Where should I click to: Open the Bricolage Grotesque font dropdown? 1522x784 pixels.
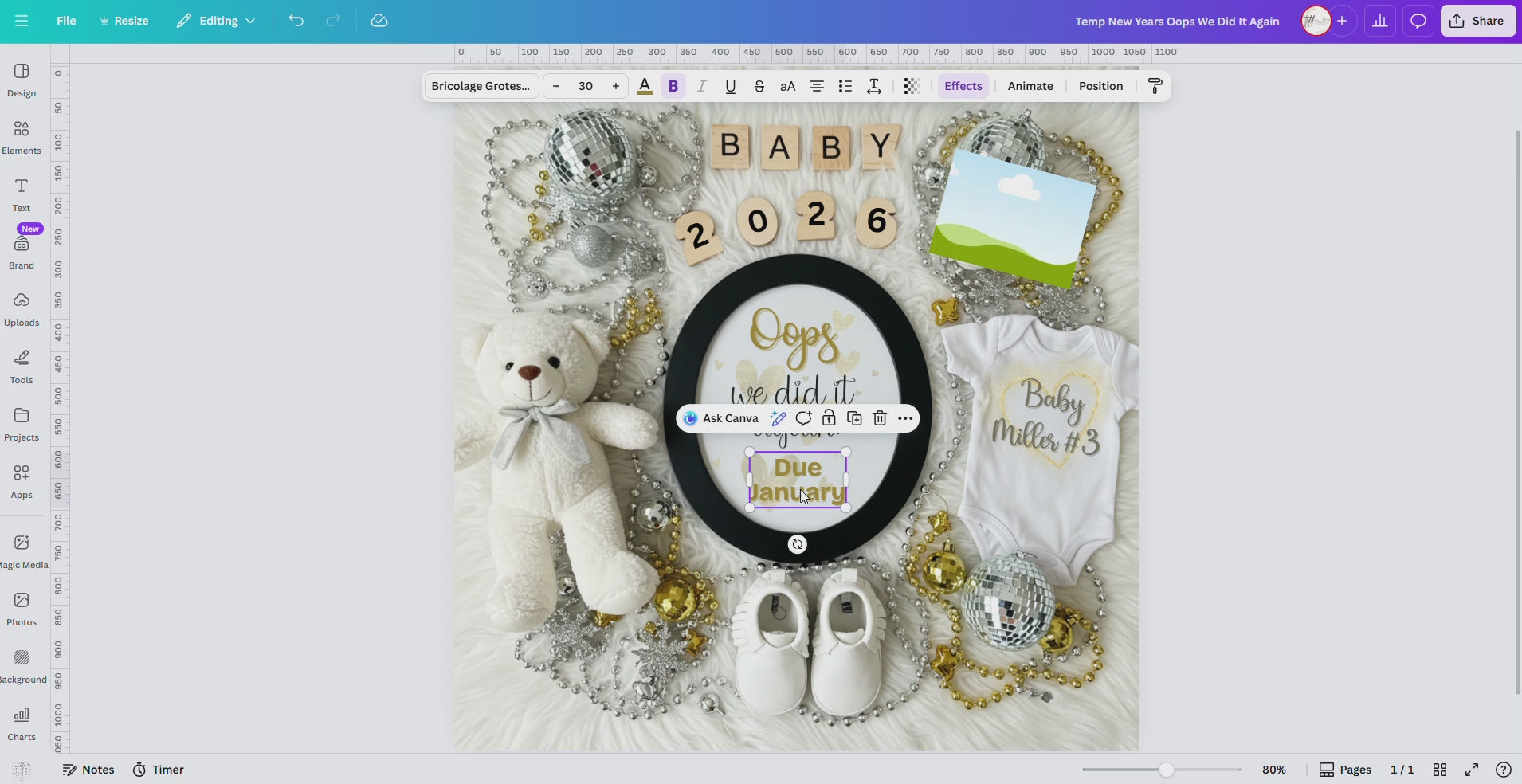(x=480, y=85)
